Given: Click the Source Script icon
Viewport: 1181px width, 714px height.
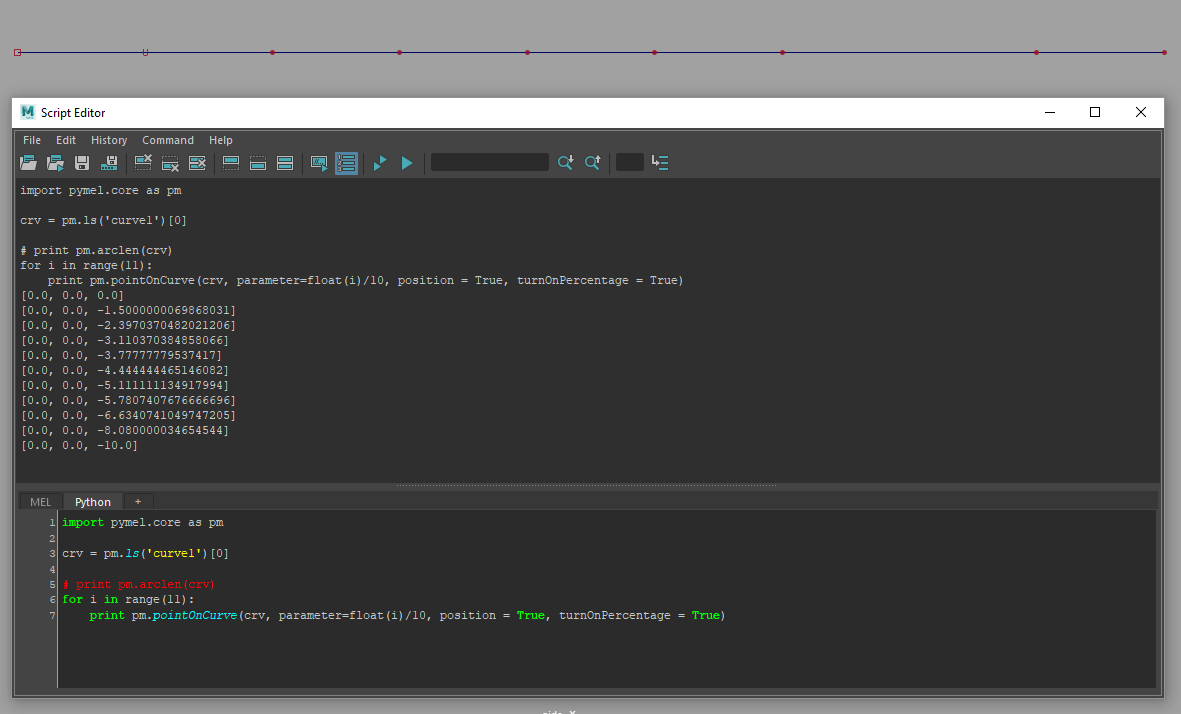Looking at the screenshot, I should point(55,163).
